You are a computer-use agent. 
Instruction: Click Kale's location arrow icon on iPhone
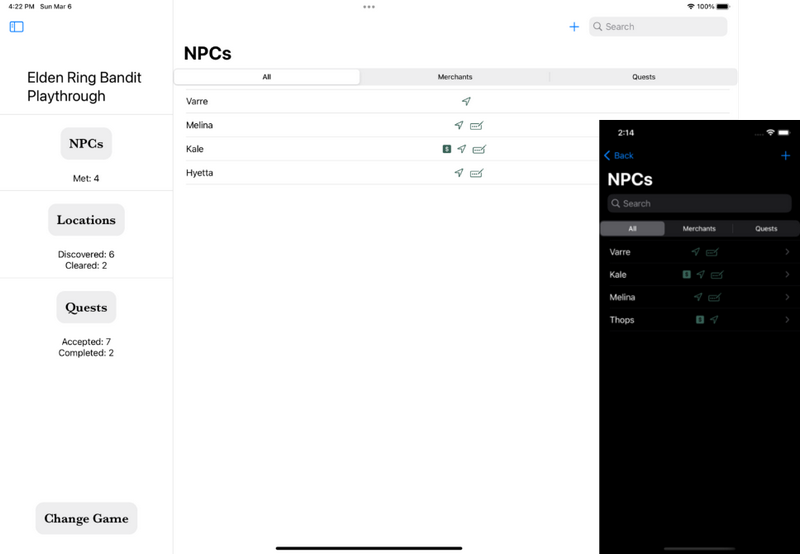[x=701, y=274]
